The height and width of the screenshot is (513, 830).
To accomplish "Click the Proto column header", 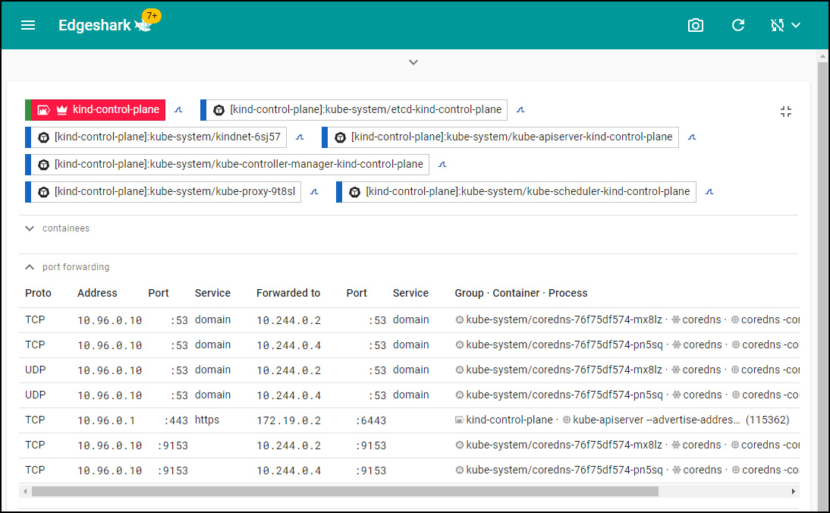I will tap(38, 293).
